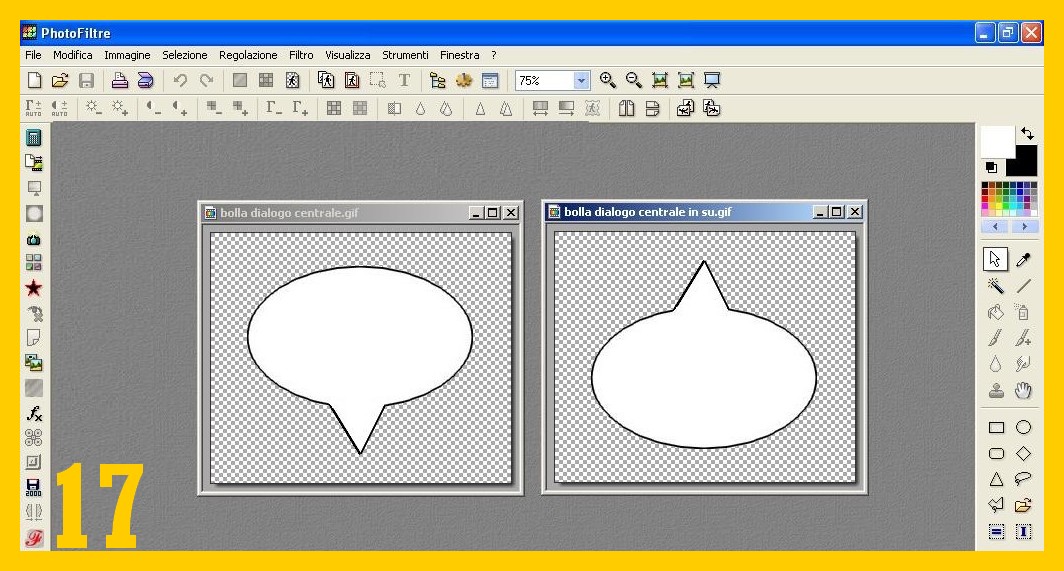Screen dimensions: 1064x571
Task: Click the Print icon in toolbar
Action: coord(119,81)
